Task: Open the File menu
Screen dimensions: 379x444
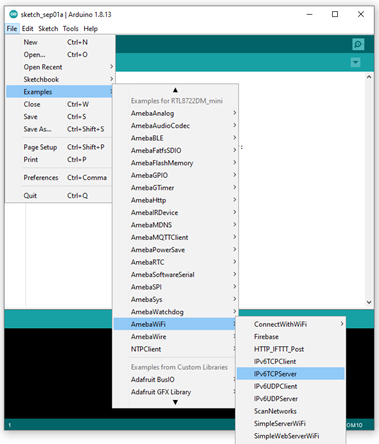Action: (x=12, y=29)
